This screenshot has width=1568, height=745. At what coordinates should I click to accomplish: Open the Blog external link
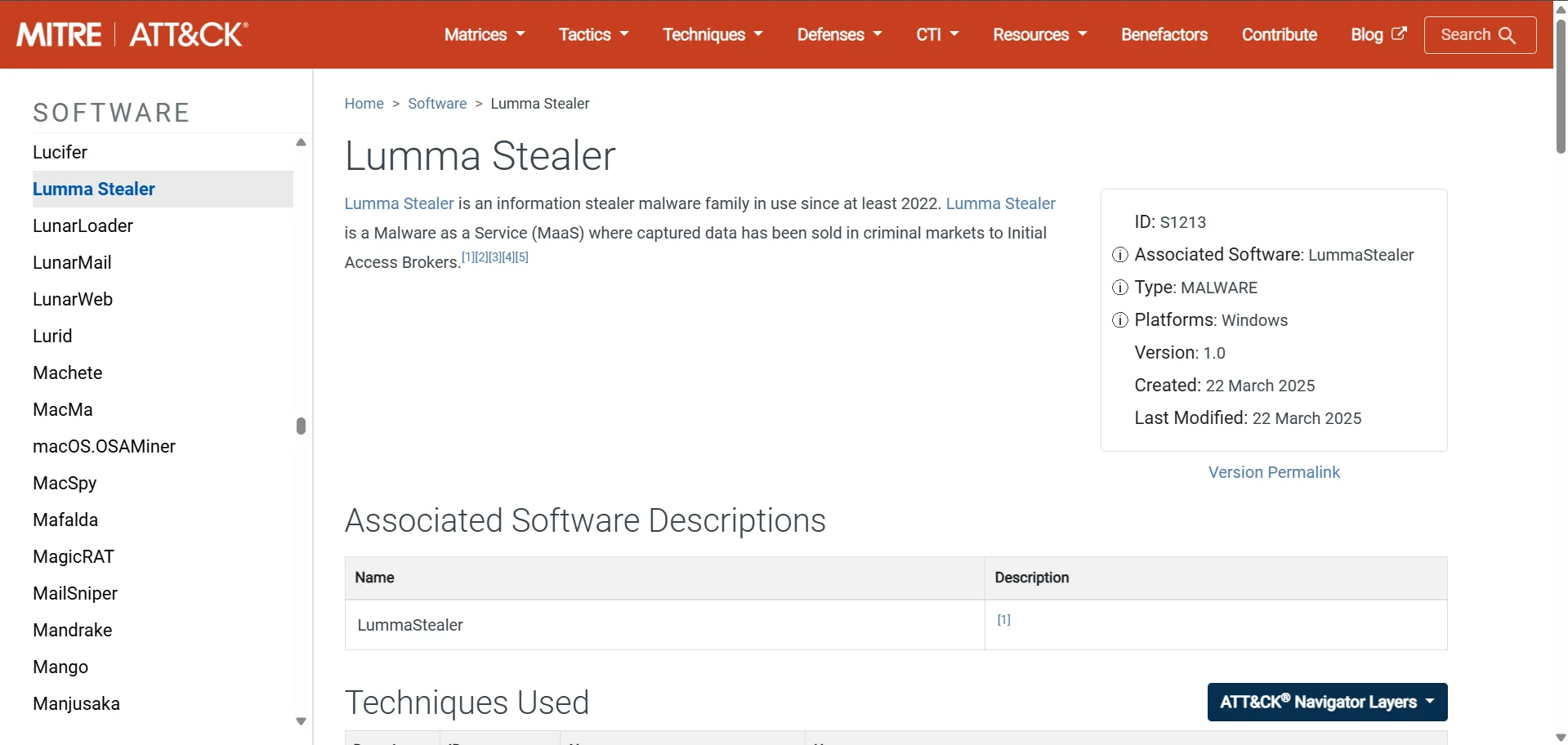tap(1378, 34)
